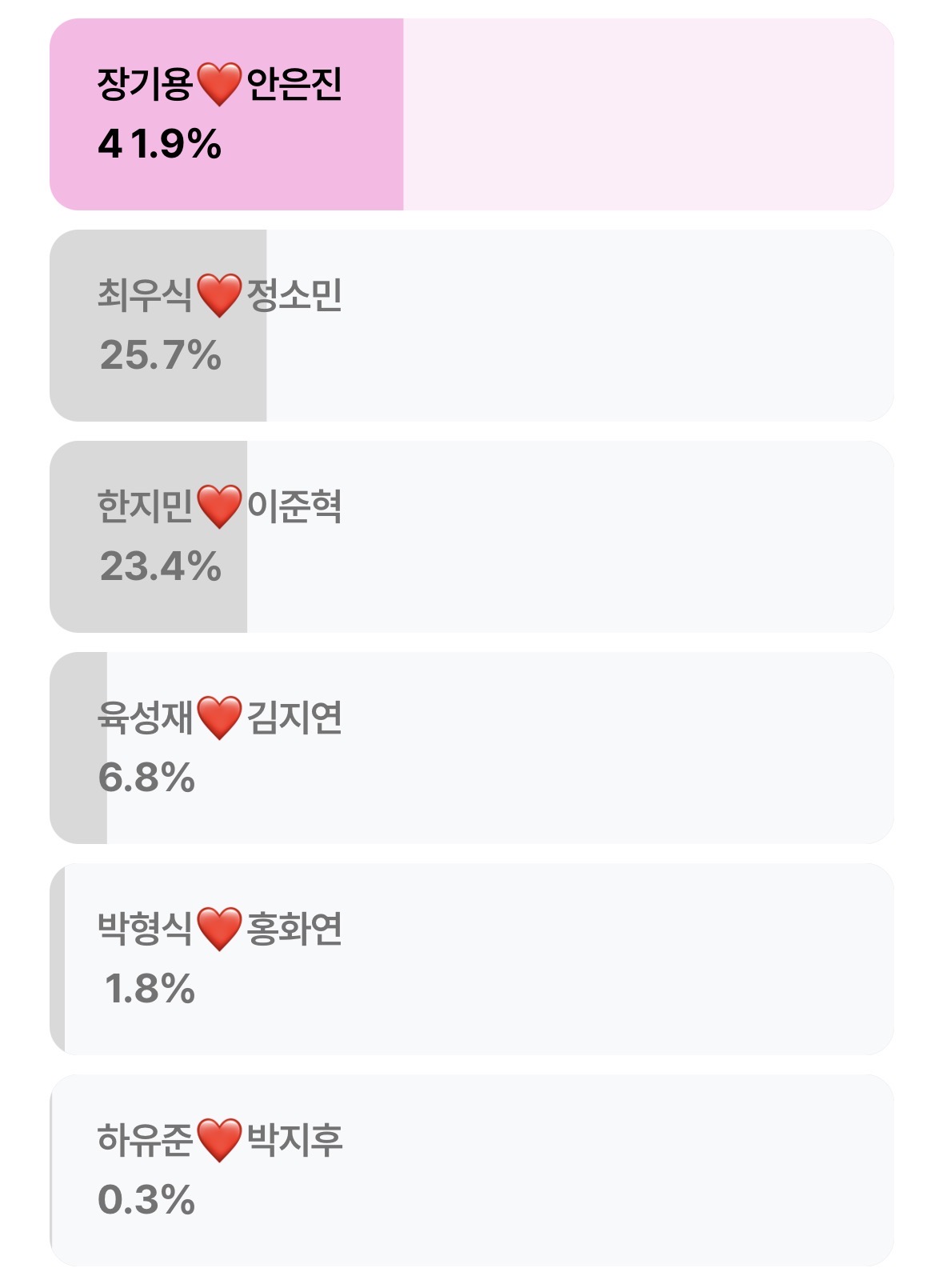943x1288 pixels.
Task: Click the heart between 육성재 and 김지연
Action: (218, 718)
